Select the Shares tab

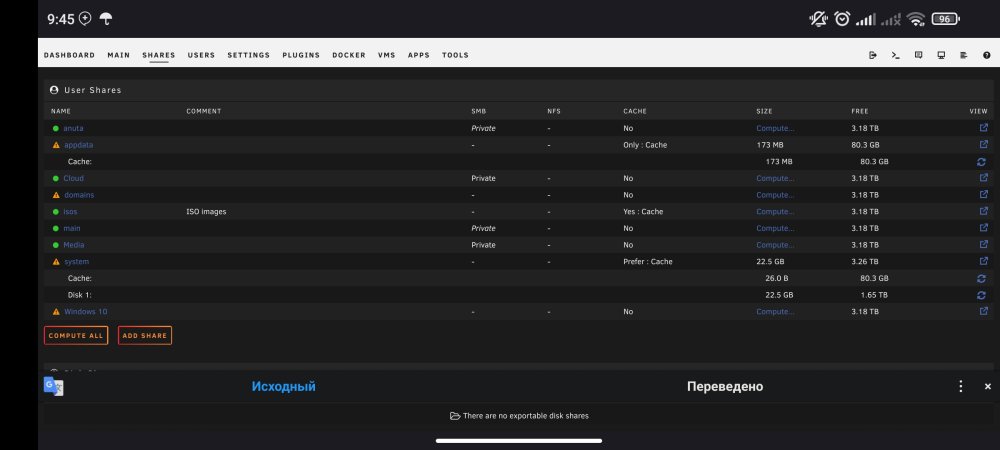pyautogui.click(x=159, y=55)
